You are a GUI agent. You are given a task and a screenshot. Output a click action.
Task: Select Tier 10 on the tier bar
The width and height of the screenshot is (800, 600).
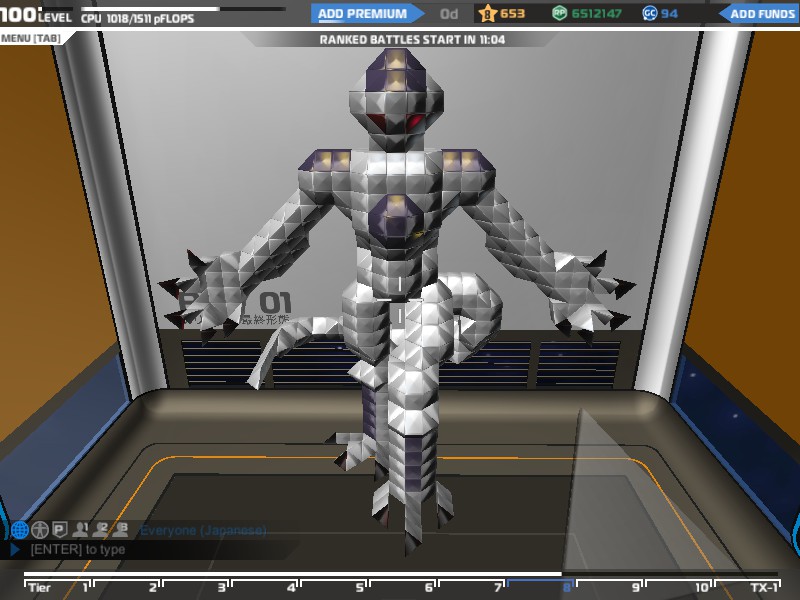tap(679, 587)
